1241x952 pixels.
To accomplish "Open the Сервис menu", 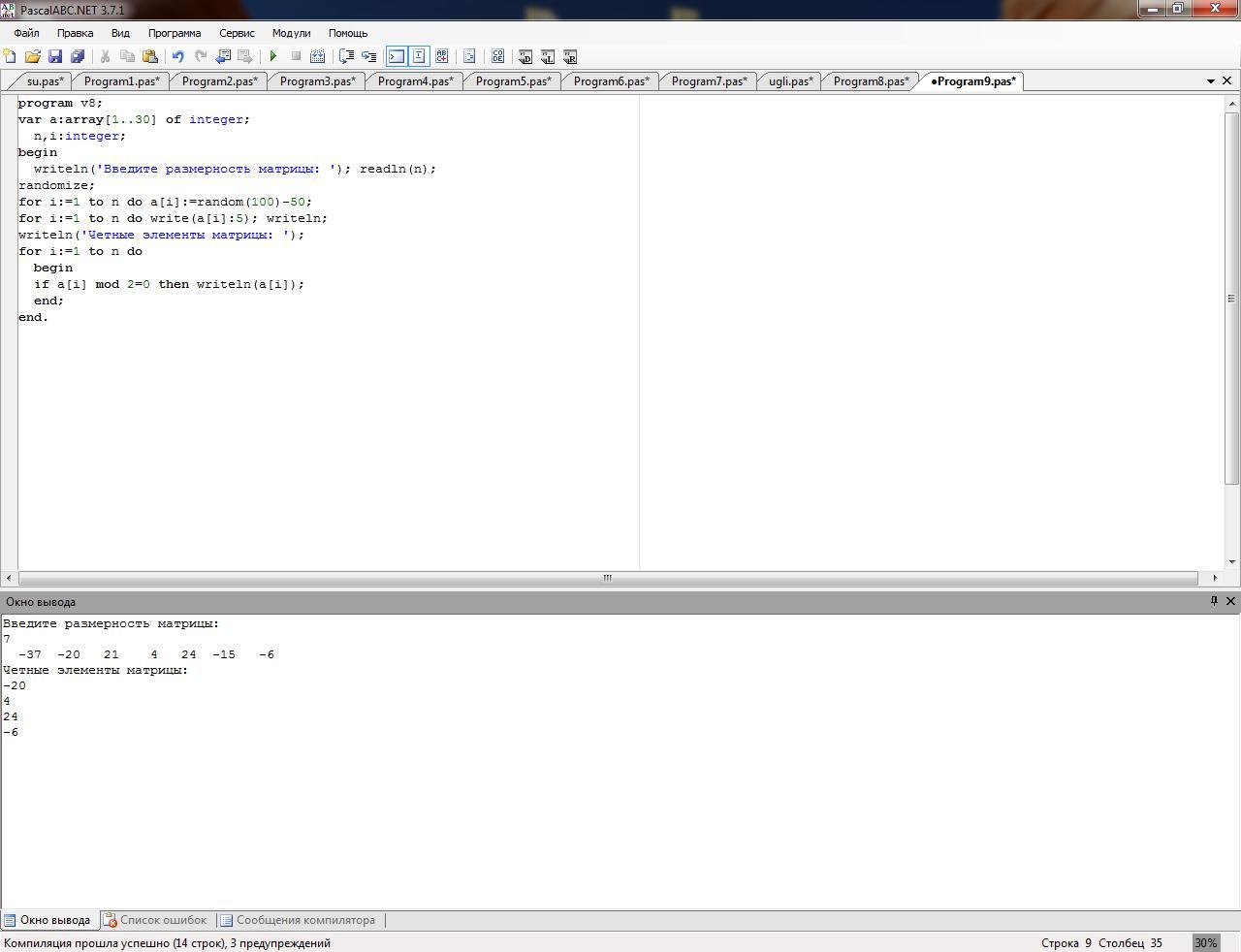I will click(237, 33).
